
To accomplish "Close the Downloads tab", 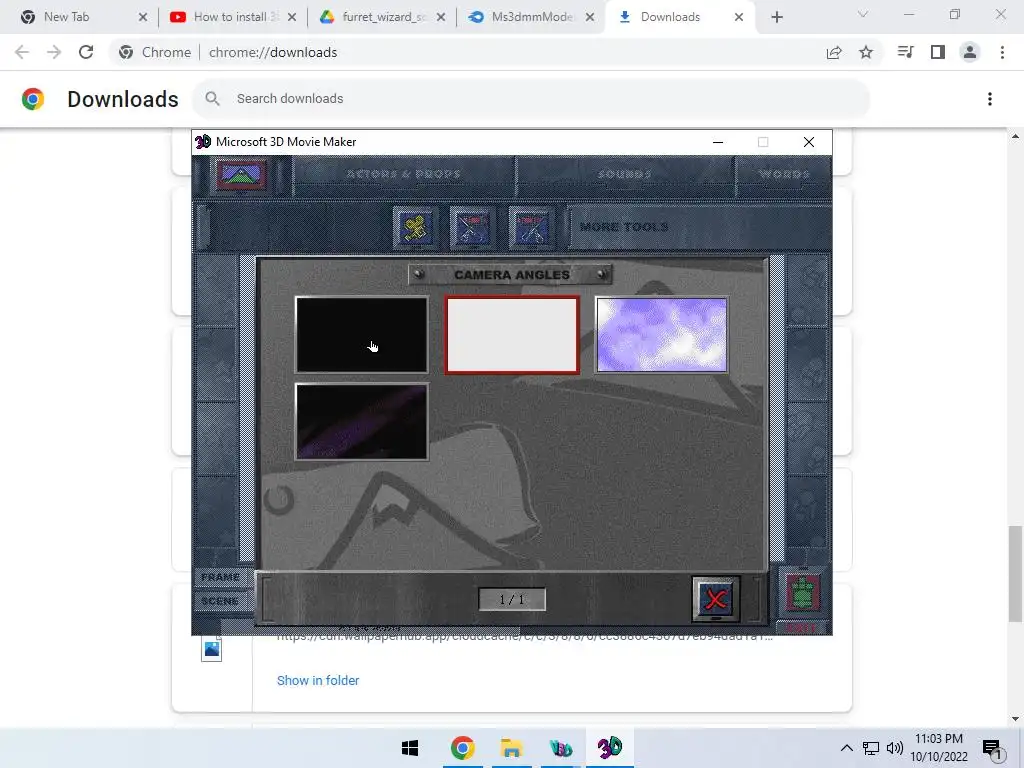I will (x=739, y=17).
